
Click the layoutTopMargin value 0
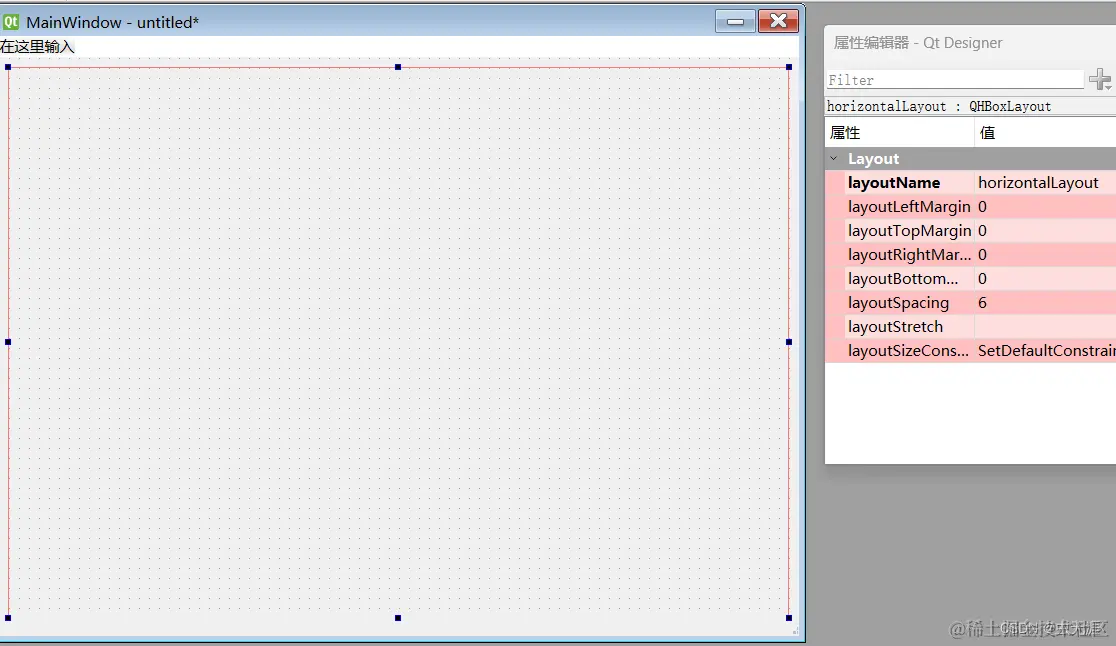1045,231
